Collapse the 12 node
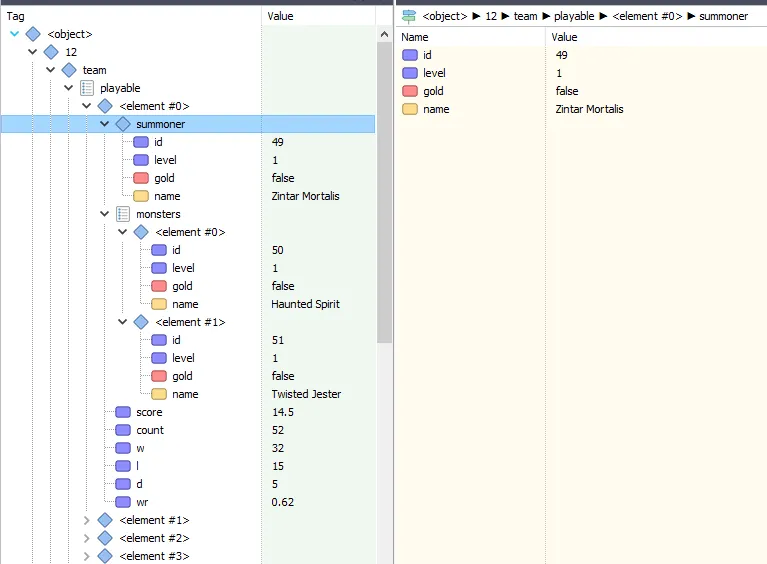 tap(33, 52)
